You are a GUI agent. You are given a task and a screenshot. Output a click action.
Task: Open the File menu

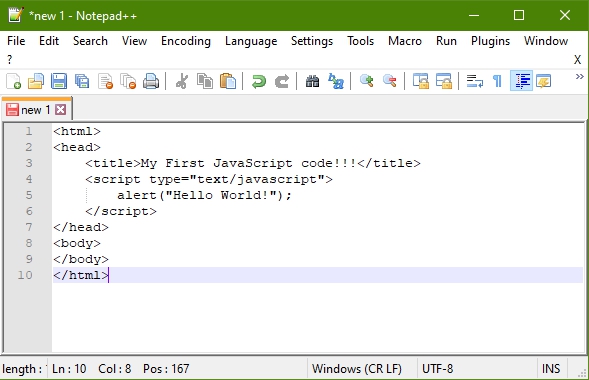pyautogui.click(x=16, y=41)
